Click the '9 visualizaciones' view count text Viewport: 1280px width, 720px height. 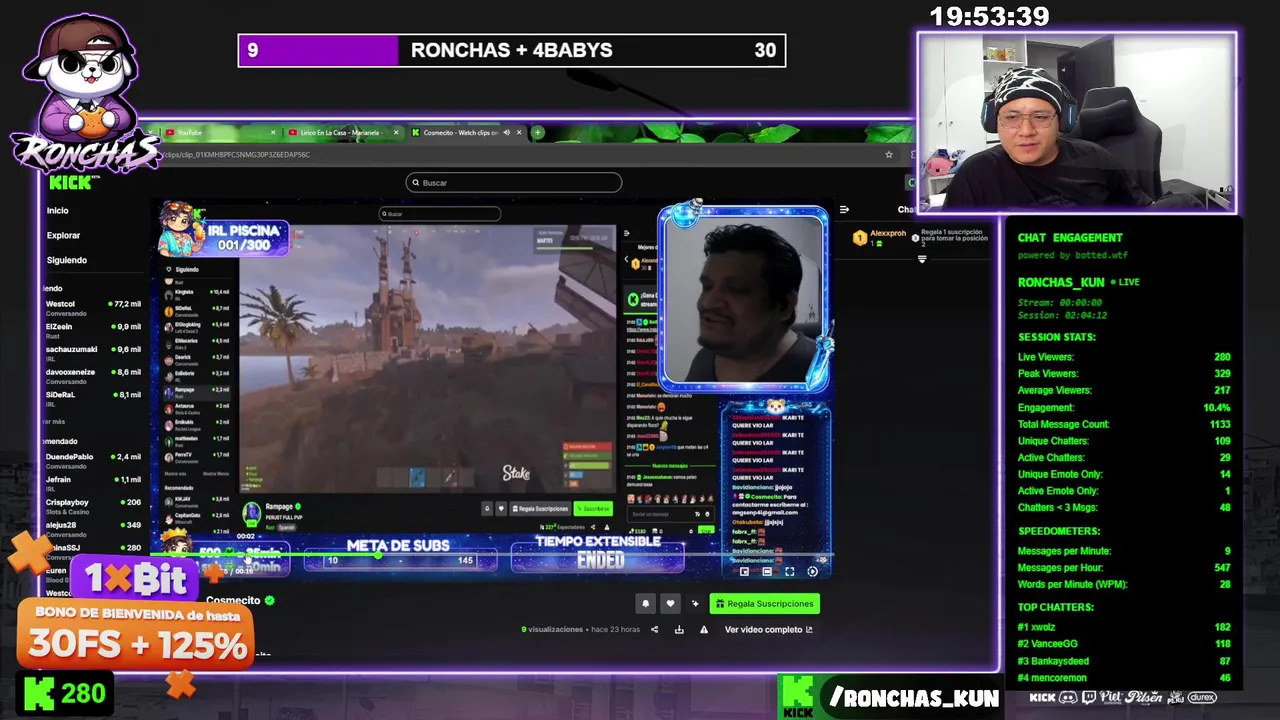(x=552, y=629)
